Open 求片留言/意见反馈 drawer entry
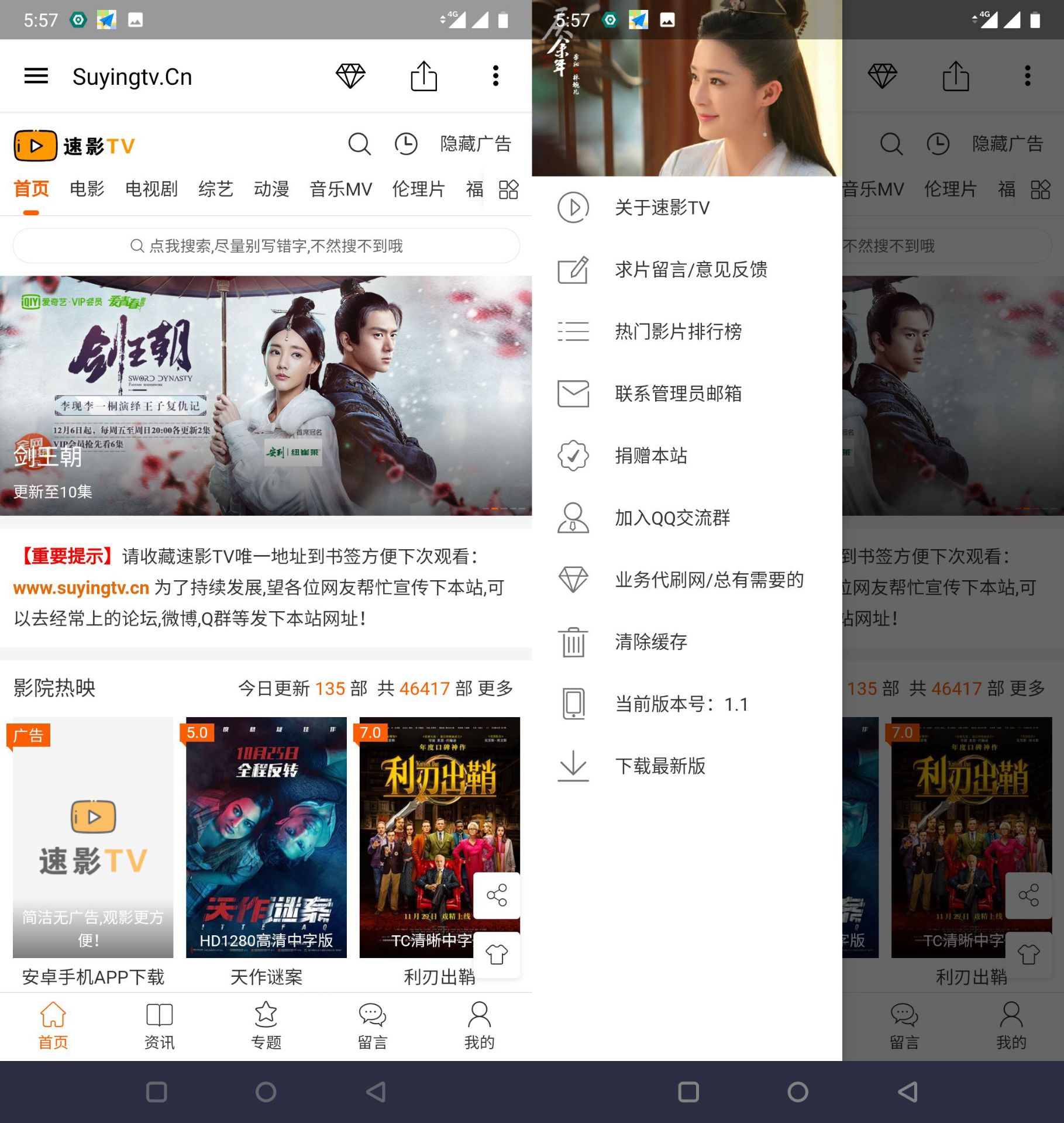This screenshot has width=1064, height=1123. point(687,270)
